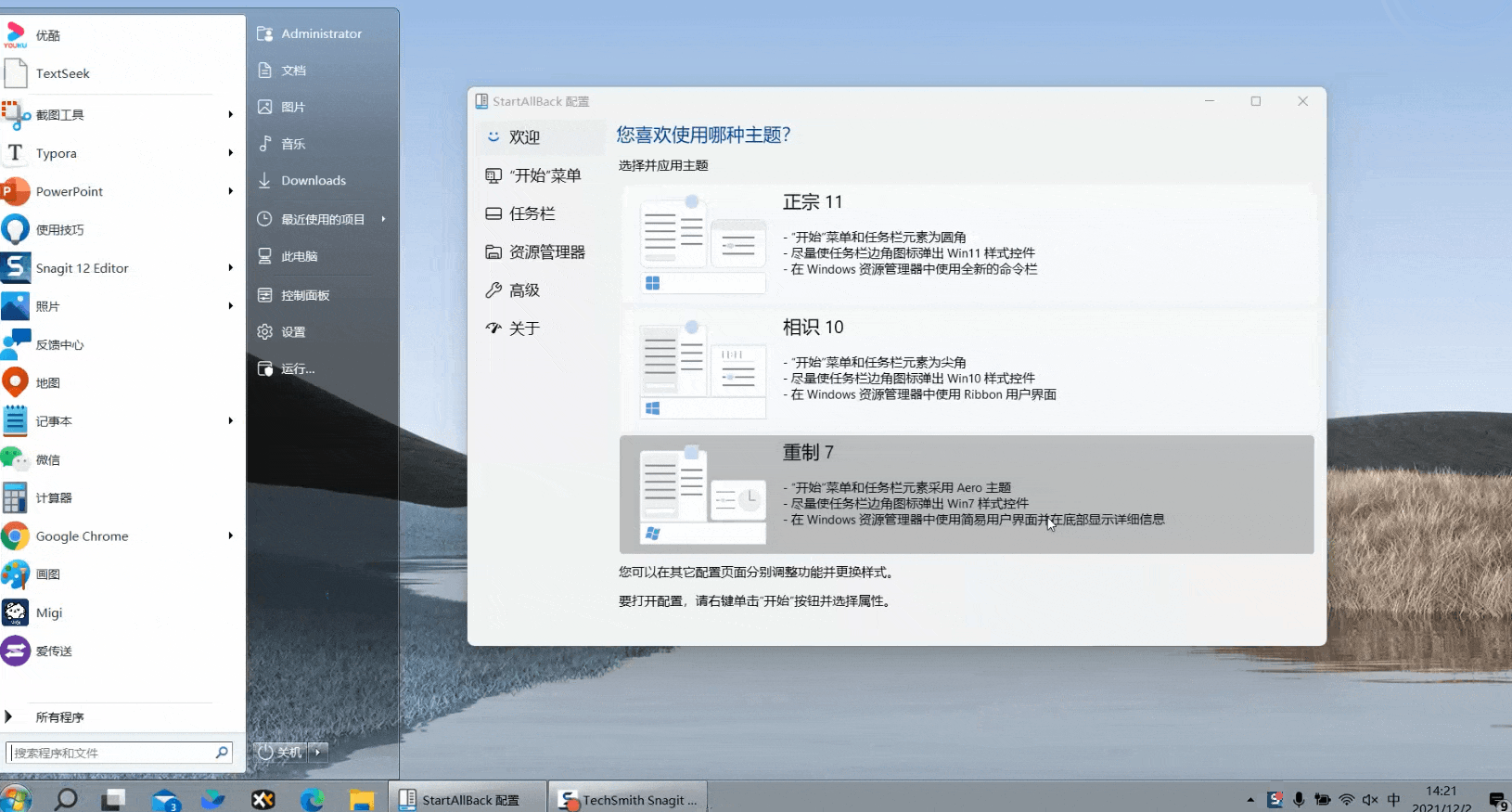The image size is (1512, 812).
Task: Show hidden tray icons arrow
Action: (x=1250, y=800)
